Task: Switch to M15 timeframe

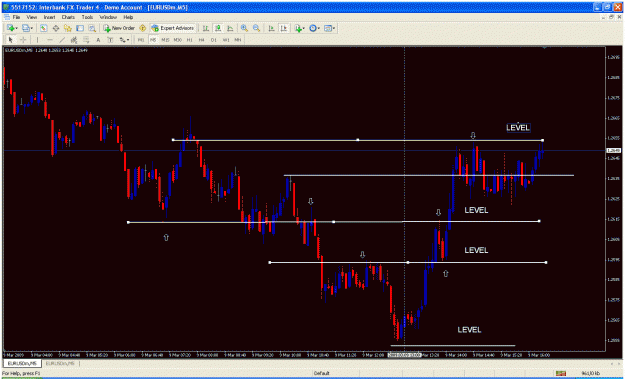Action: point(165,40)
